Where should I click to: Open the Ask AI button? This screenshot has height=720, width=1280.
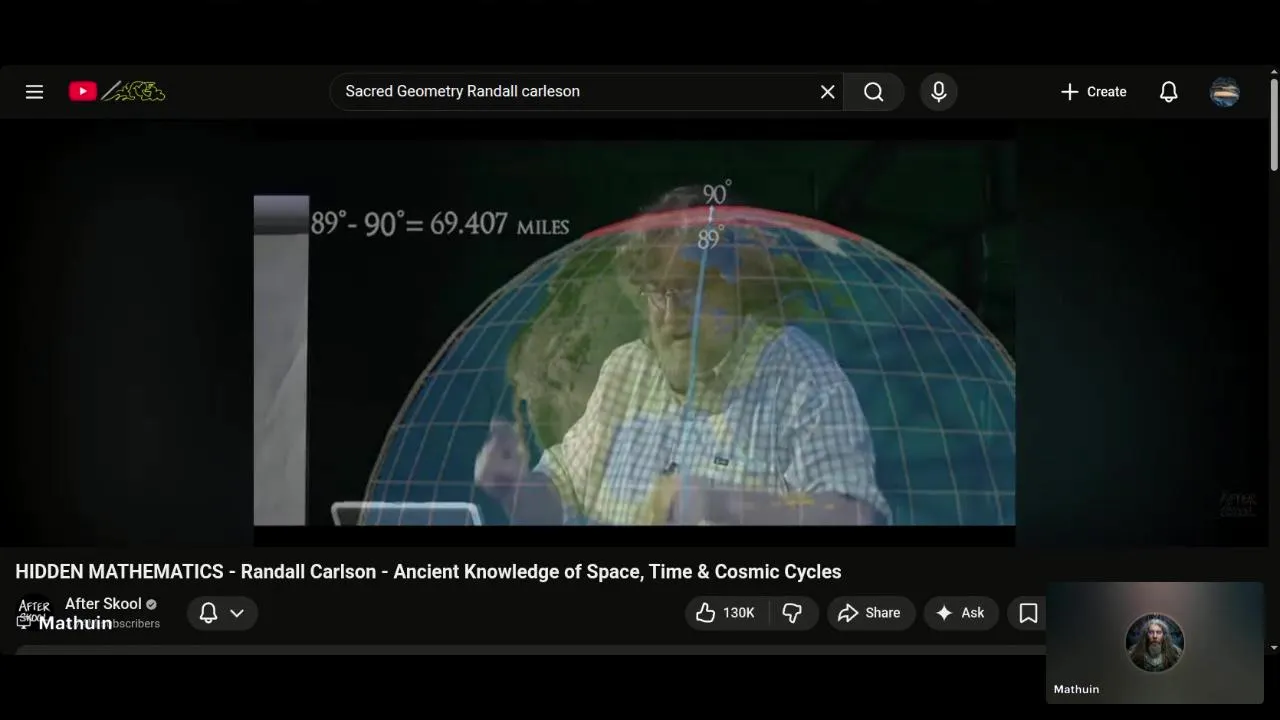click(961, 613)
